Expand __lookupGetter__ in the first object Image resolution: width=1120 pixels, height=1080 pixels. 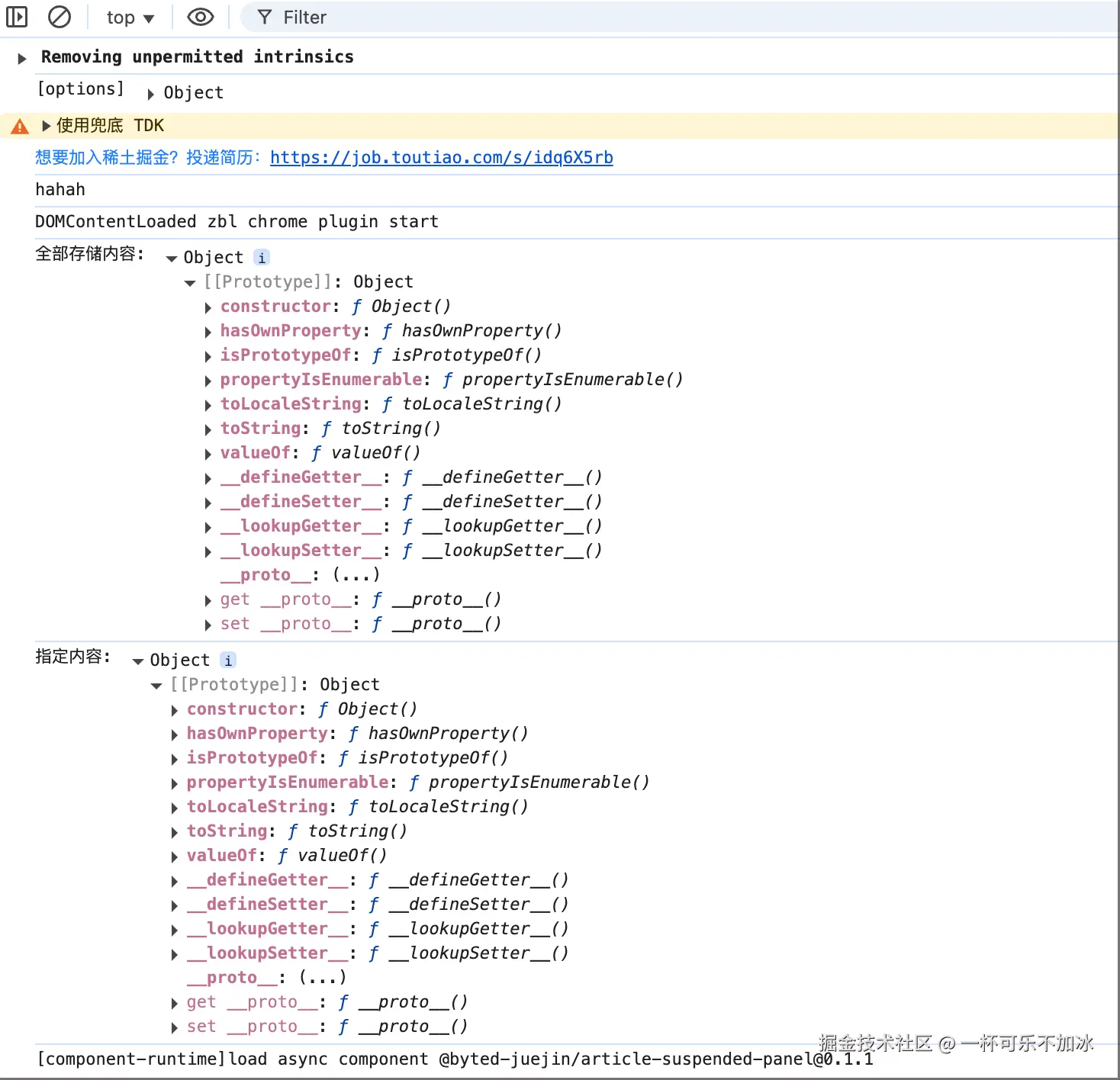208,527
